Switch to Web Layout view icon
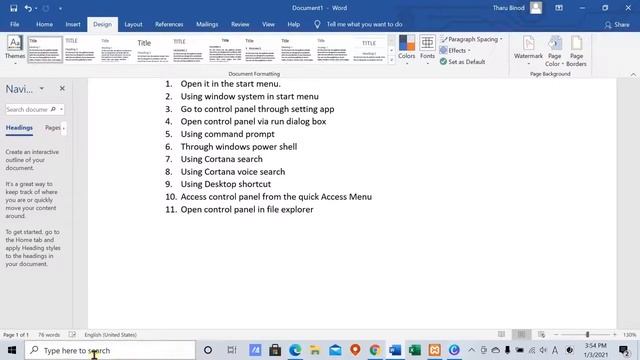 coord(542,334)
